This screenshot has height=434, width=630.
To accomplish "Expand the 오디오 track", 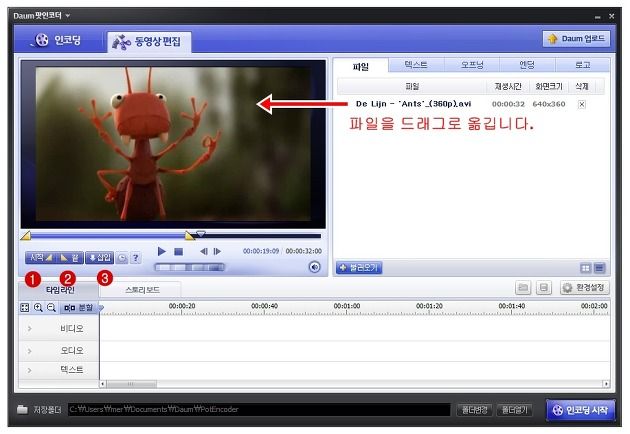I will (x=29, y=351).
